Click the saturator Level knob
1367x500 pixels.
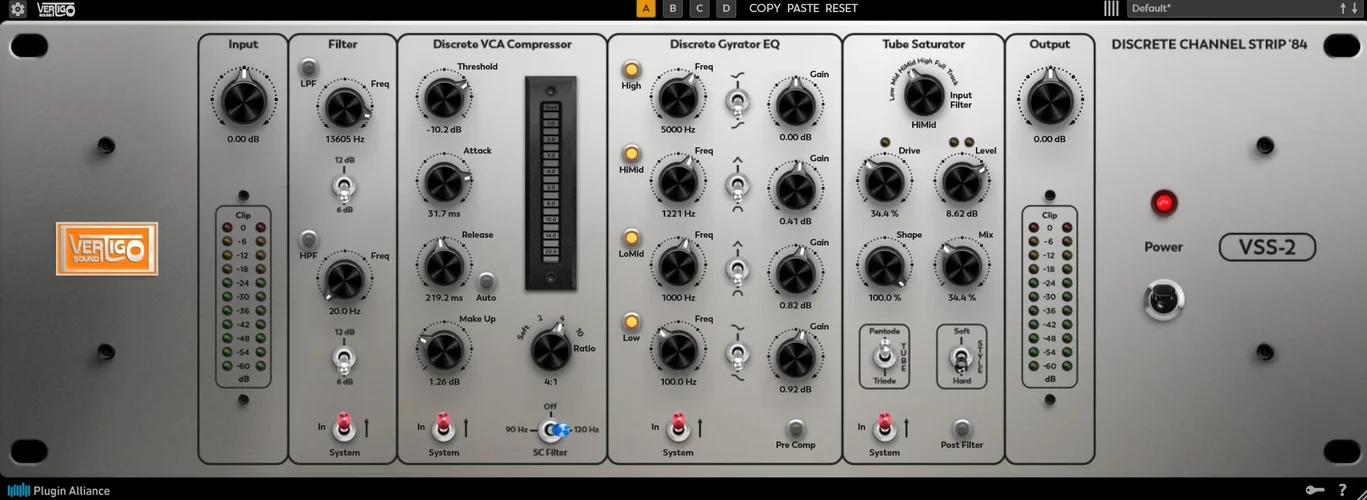pos(961,182)
